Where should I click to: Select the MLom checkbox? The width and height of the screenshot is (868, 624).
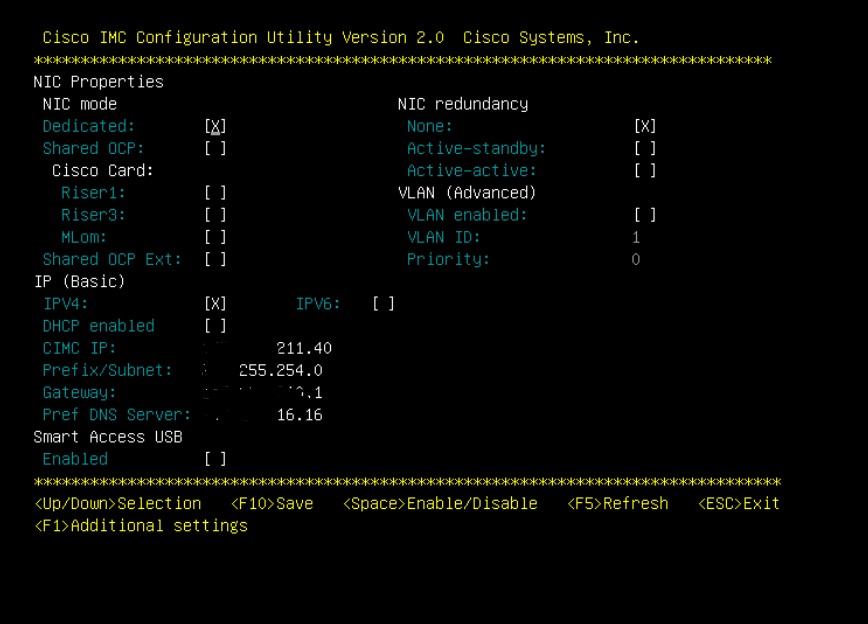coord(215,238)
